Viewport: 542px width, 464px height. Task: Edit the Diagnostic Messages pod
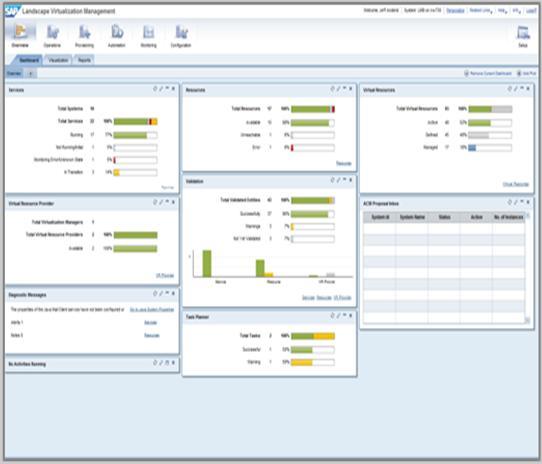tap(161, 294)
